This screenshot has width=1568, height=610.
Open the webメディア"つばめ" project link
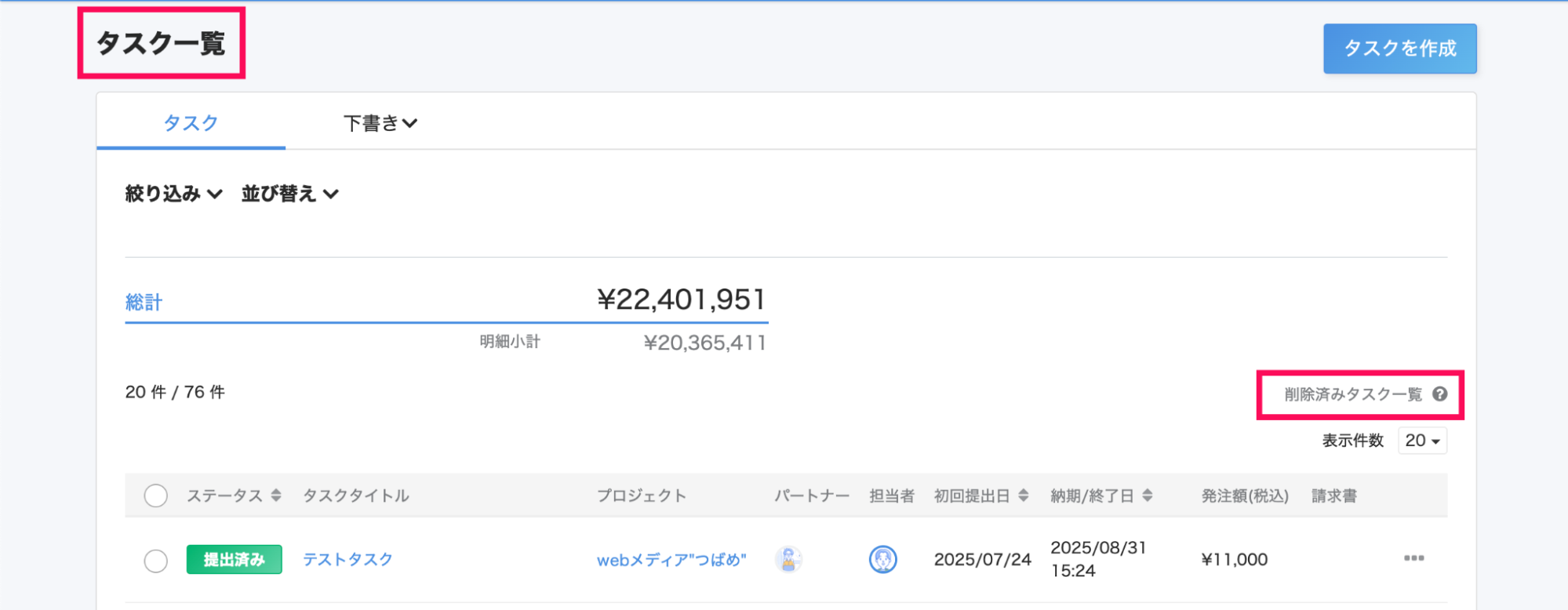point(671,560)
